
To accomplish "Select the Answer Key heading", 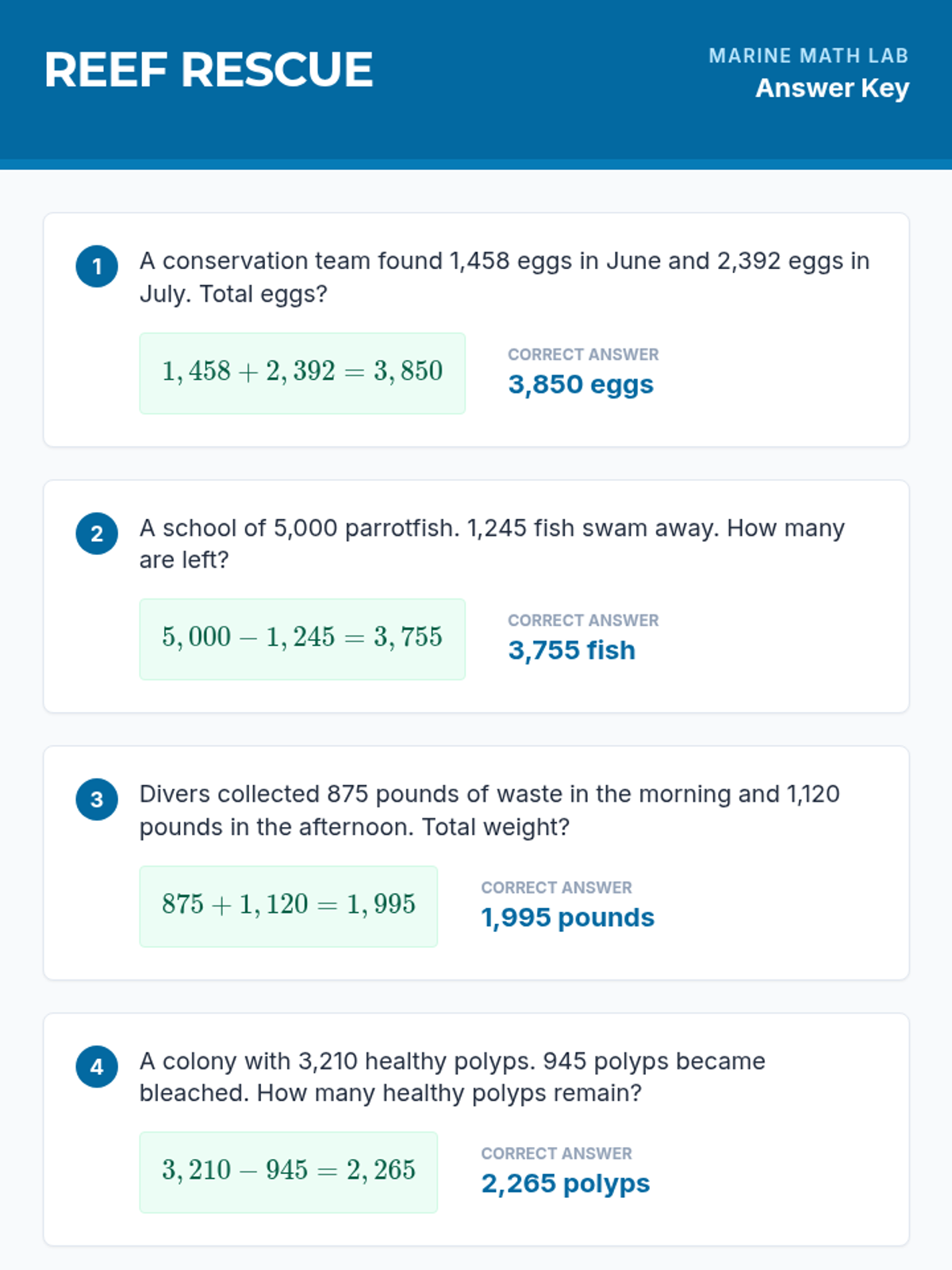I will 831,88.
